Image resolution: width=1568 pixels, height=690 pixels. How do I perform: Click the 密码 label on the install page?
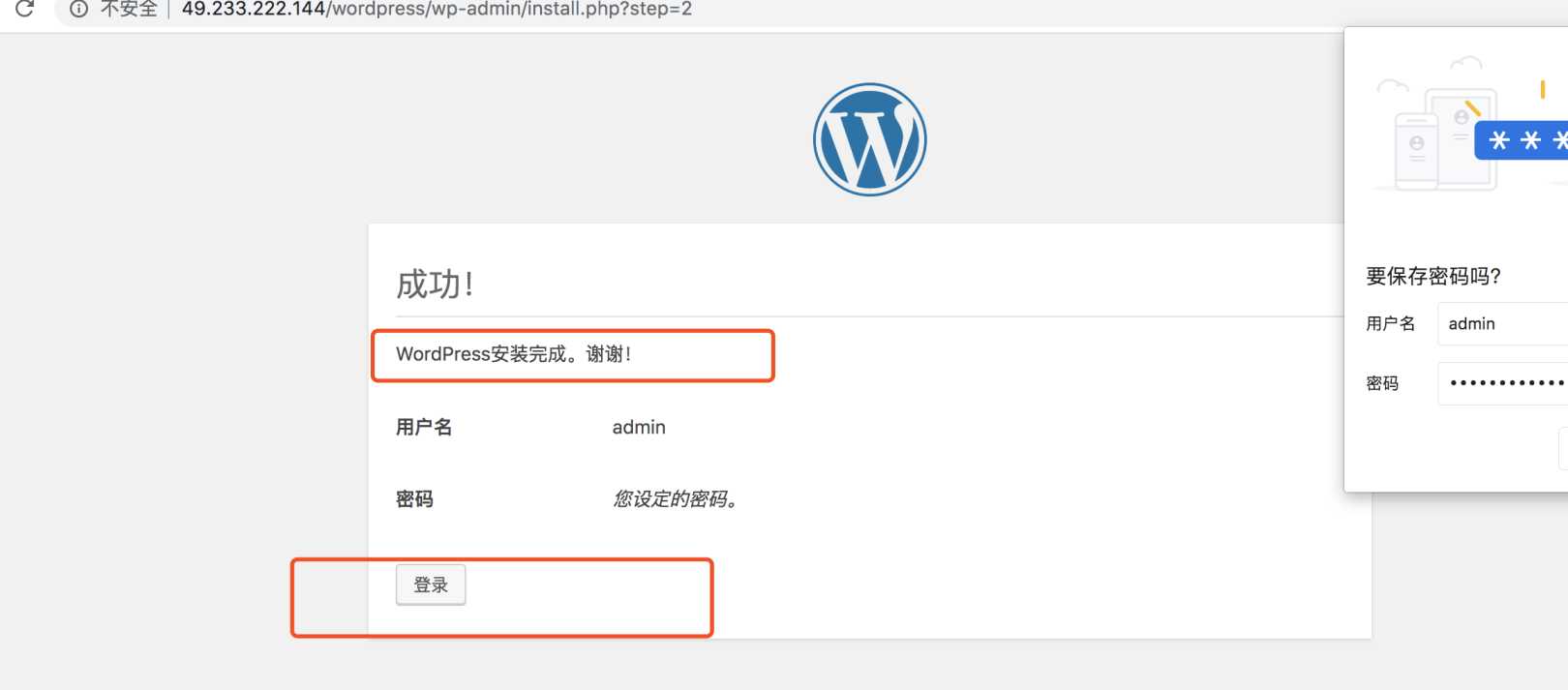[414, 499]
